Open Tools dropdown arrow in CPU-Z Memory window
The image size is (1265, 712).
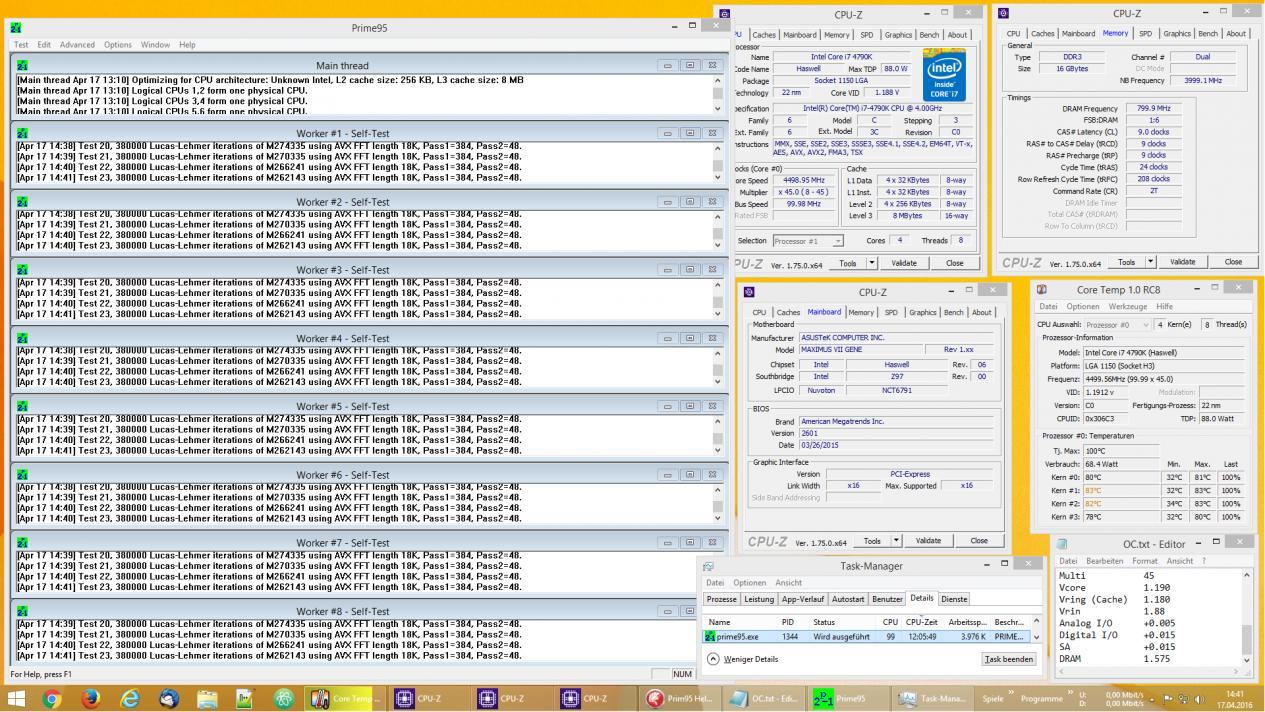(1150, 262)
